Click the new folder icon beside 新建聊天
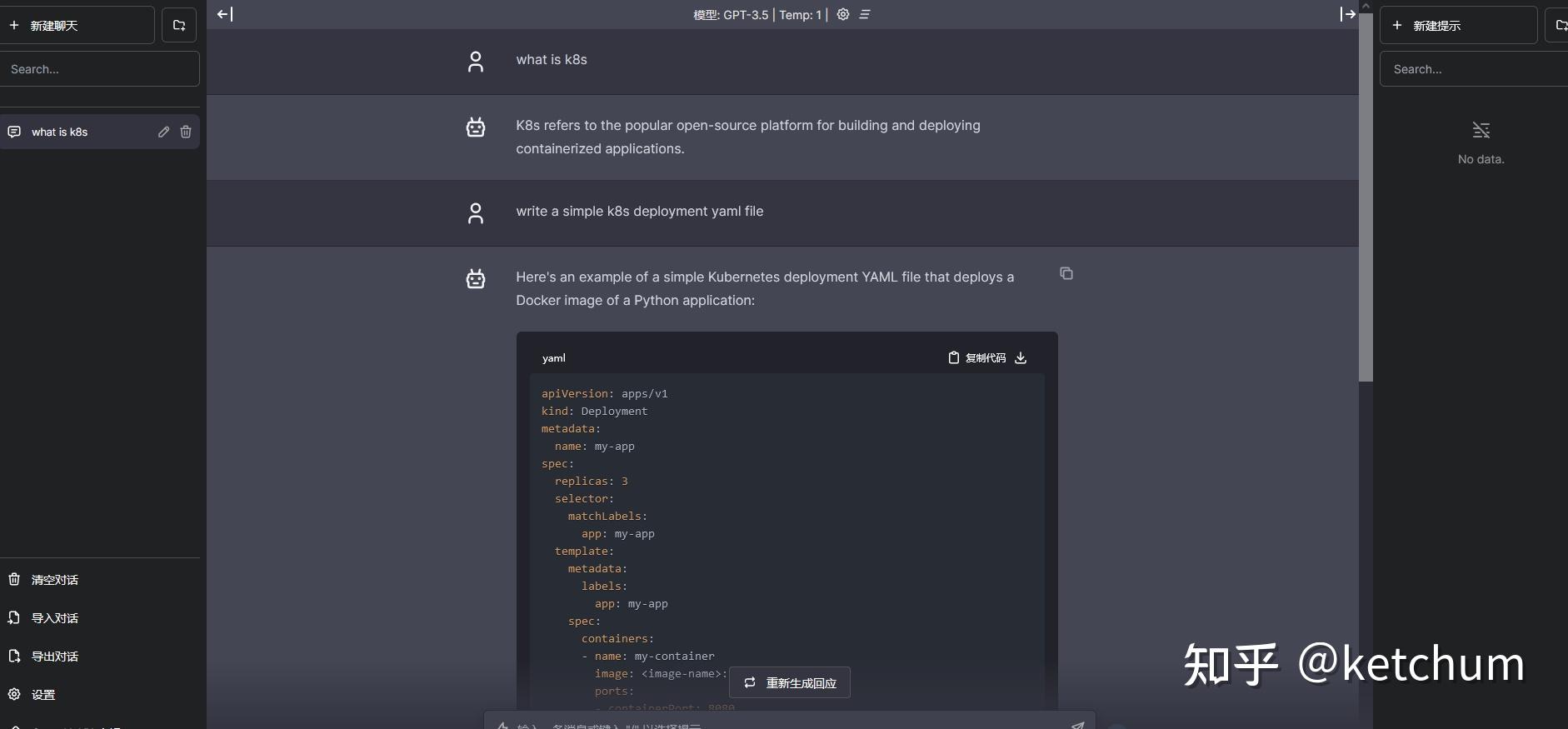1568x729 pixels. tap(179, 25)
